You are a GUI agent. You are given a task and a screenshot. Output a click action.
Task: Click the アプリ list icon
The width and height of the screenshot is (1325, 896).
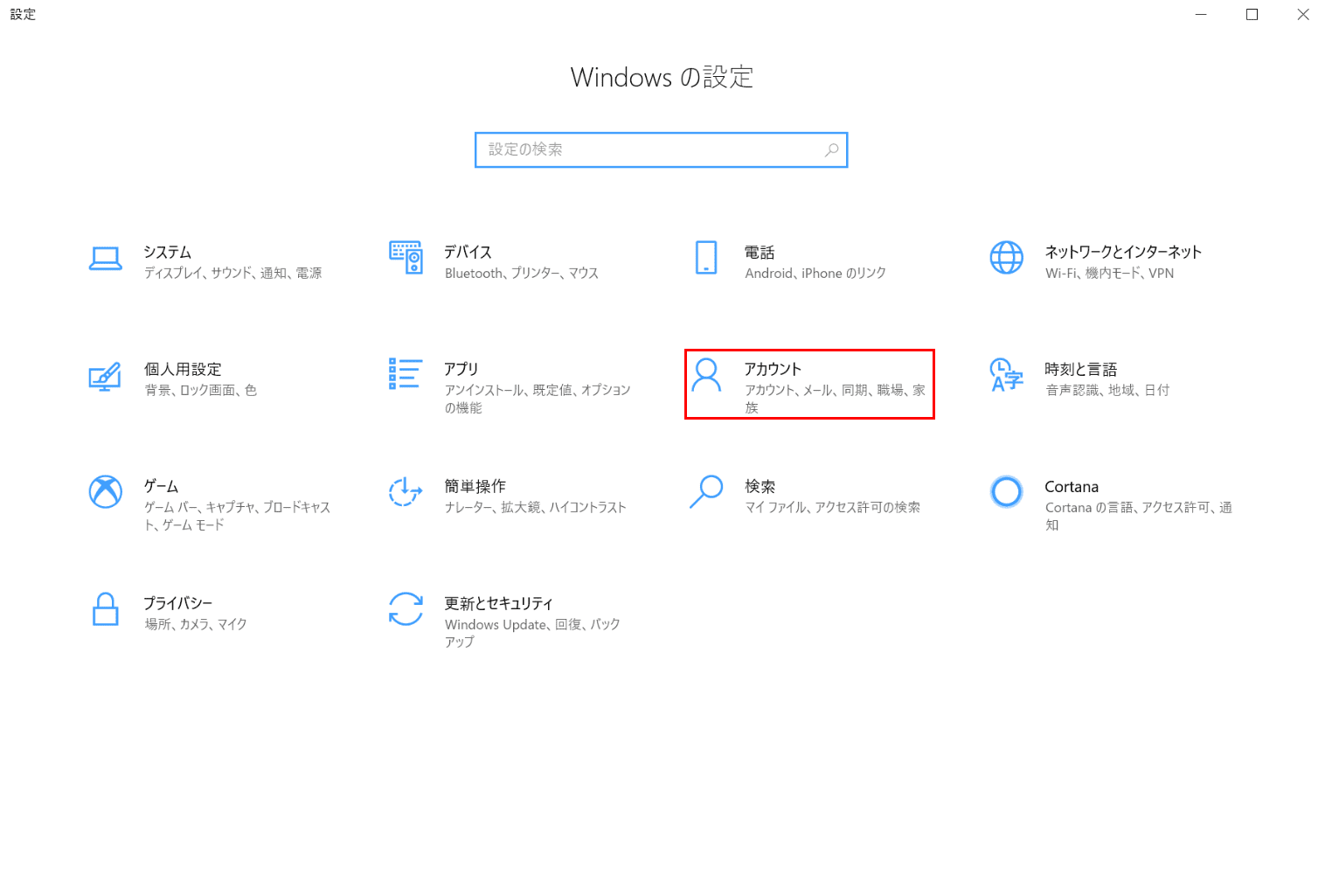(406, 374)
